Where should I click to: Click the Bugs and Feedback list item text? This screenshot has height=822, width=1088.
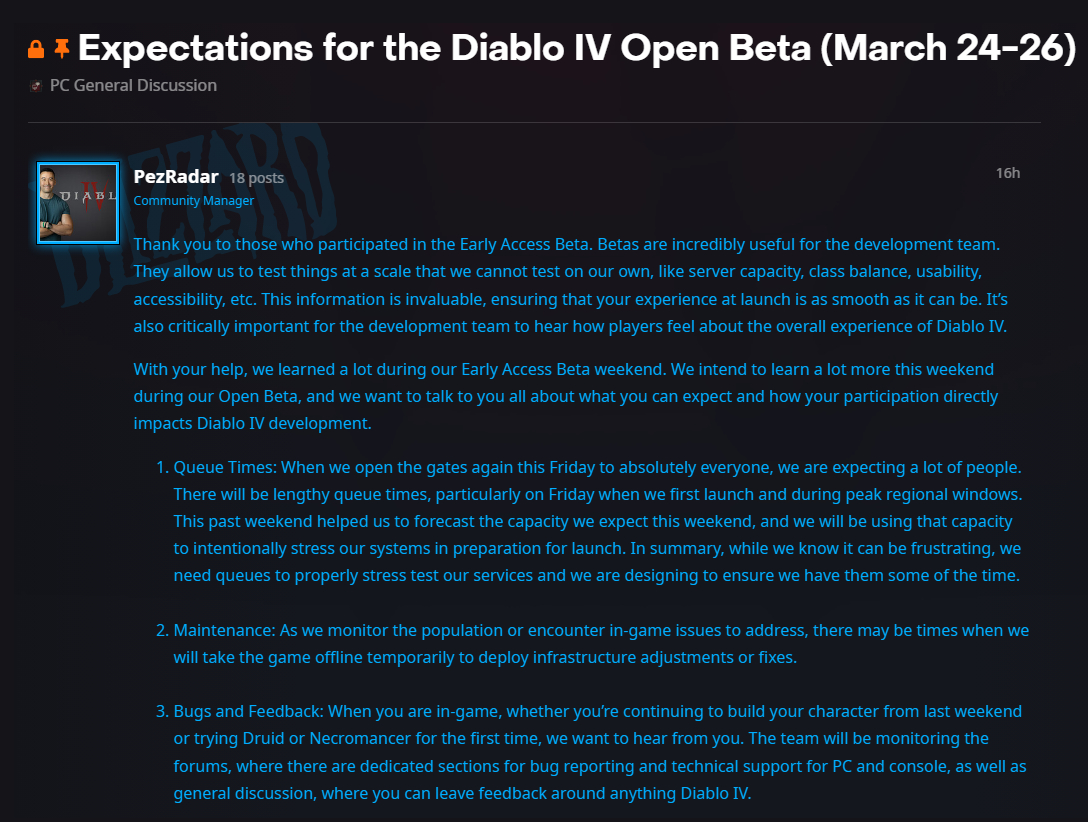click(600, 752)
